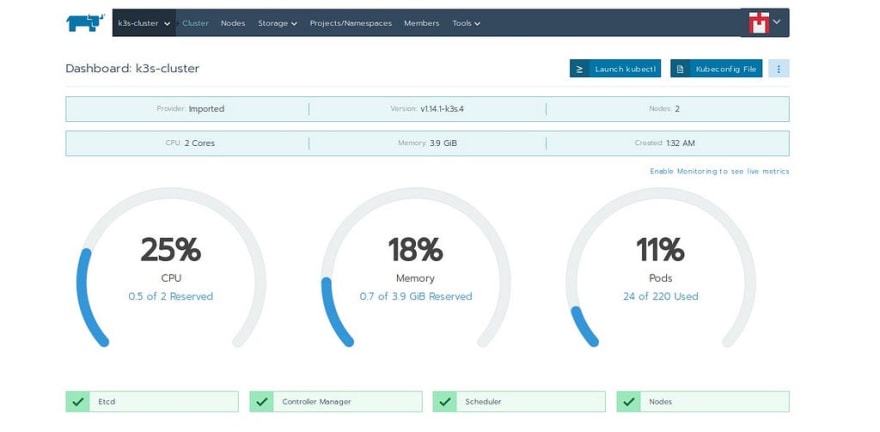Click the Memory: 3.9 GiB value
The image size is (880, 432).
pyautogui.click(x=443, y=143)
